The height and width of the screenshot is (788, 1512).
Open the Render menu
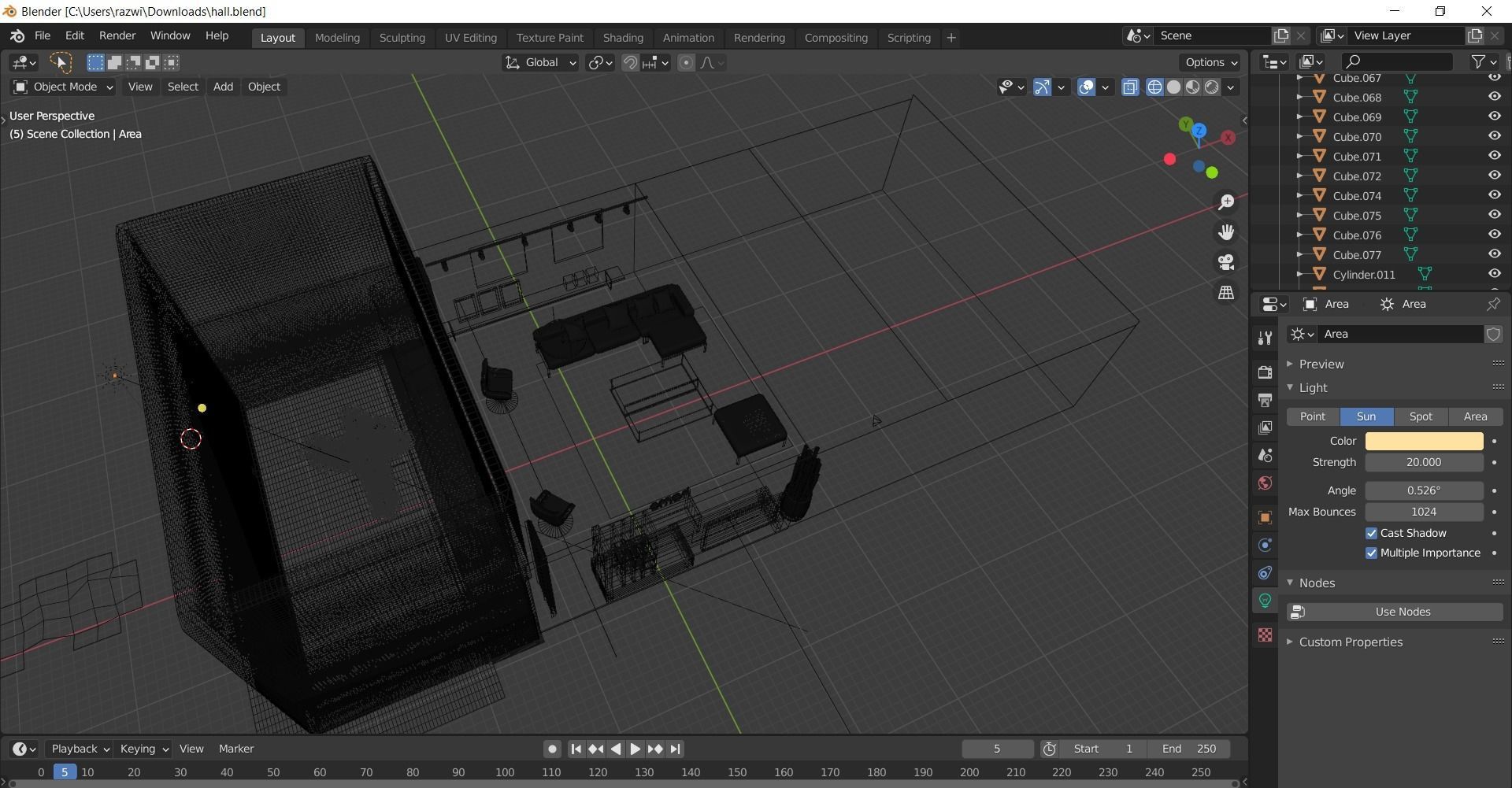(117, 36)
